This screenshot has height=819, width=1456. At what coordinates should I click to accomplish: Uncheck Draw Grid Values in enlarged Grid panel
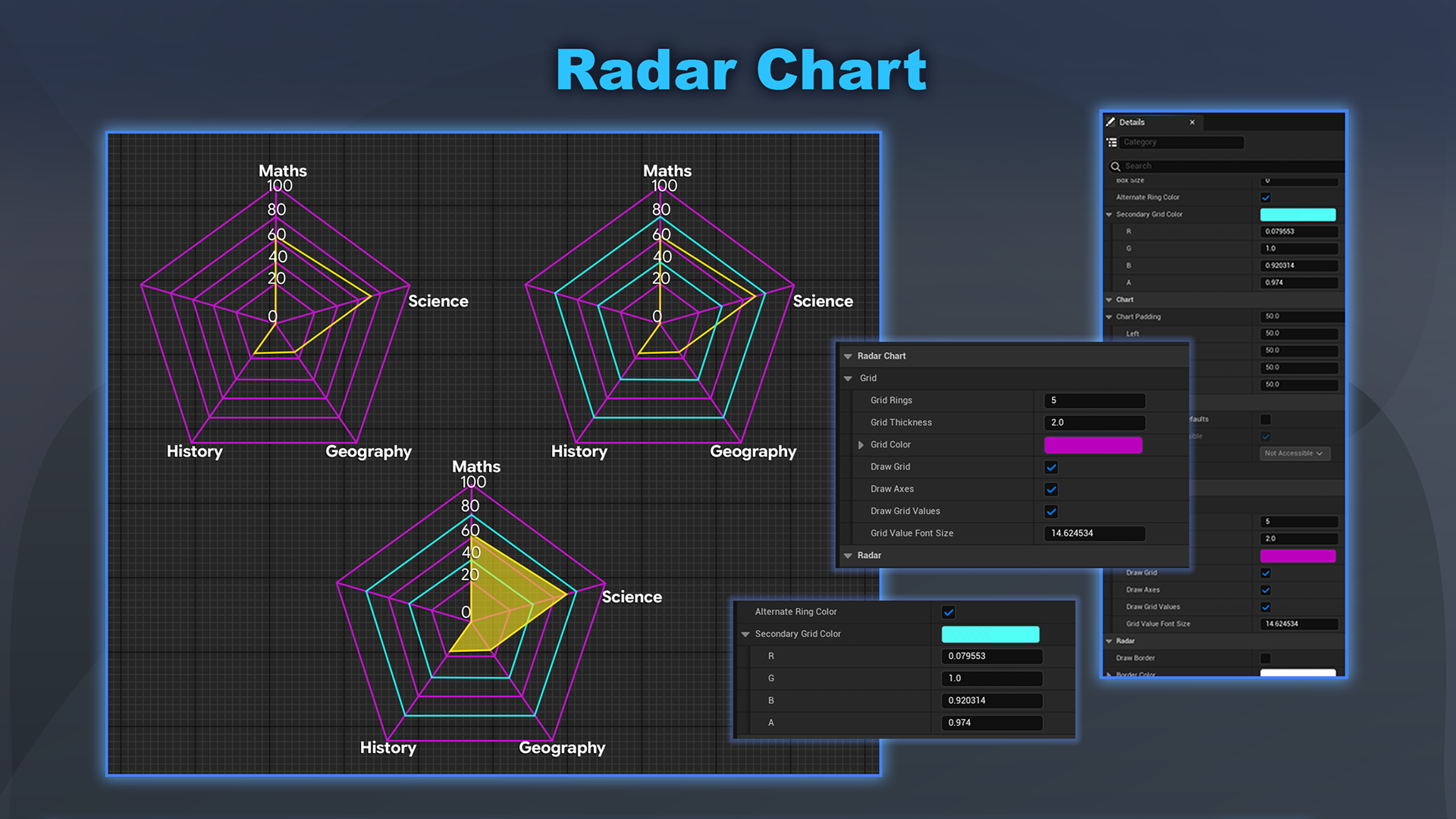point(1051,511)
